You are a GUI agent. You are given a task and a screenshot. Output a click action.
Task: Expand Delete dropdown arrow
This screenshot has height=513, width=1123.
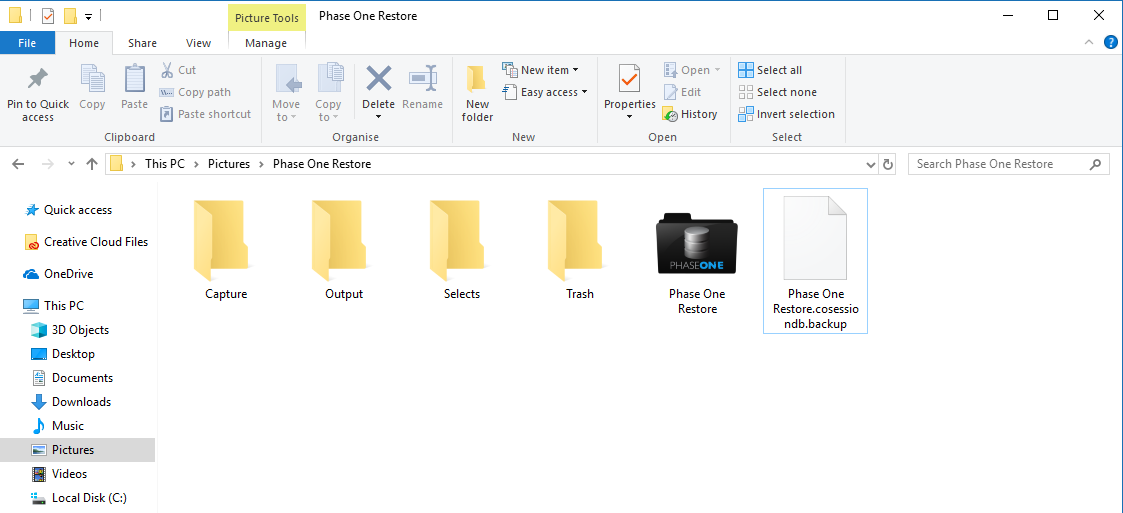click(x=378, y=118)
